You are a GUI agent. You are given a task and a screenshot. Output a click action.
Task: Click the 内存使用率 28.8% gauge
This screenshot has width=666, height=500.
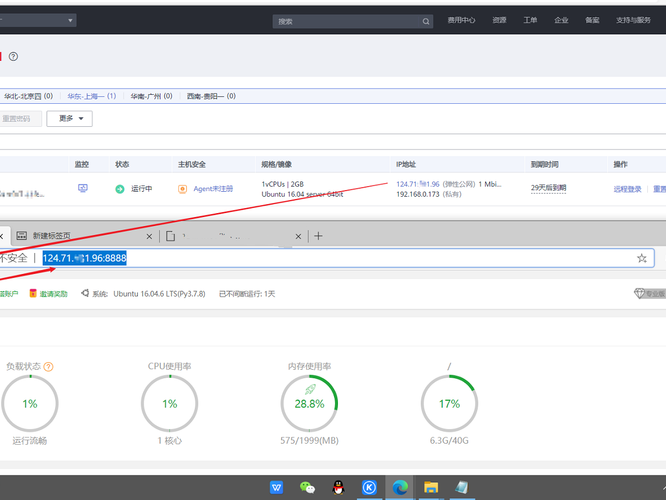pos(309,404)
